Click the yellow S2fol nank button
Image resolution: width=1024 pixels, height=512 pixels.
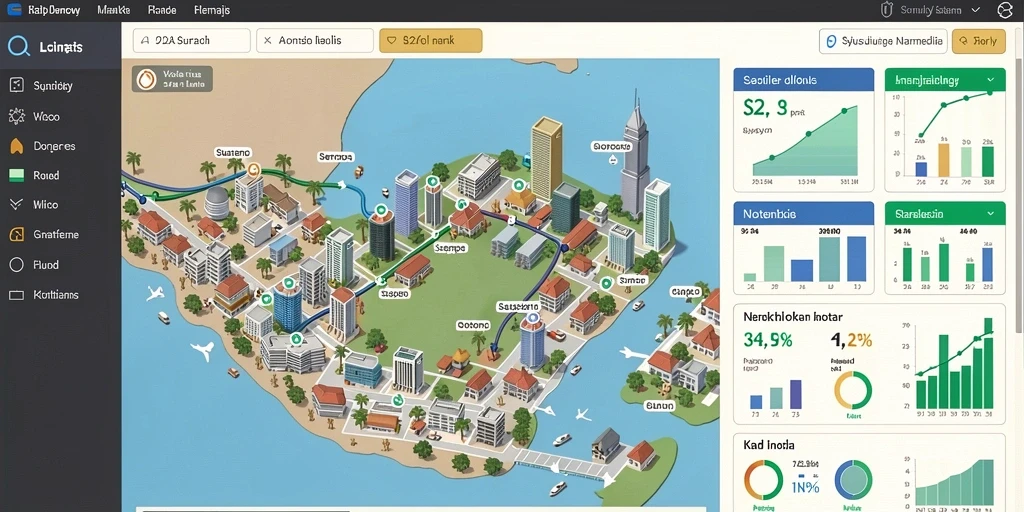(x=430, y=40)
